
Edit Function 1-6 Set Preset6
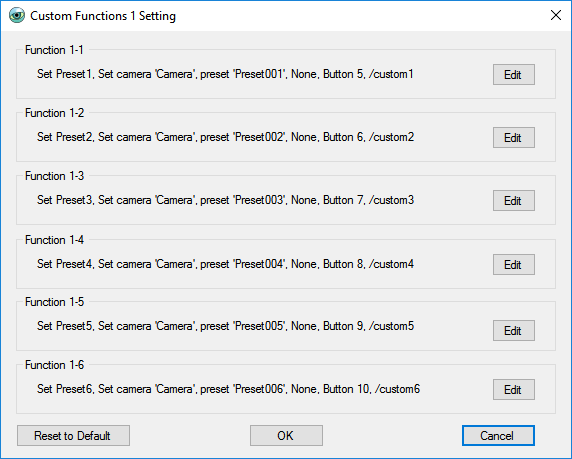pos(514,390)
